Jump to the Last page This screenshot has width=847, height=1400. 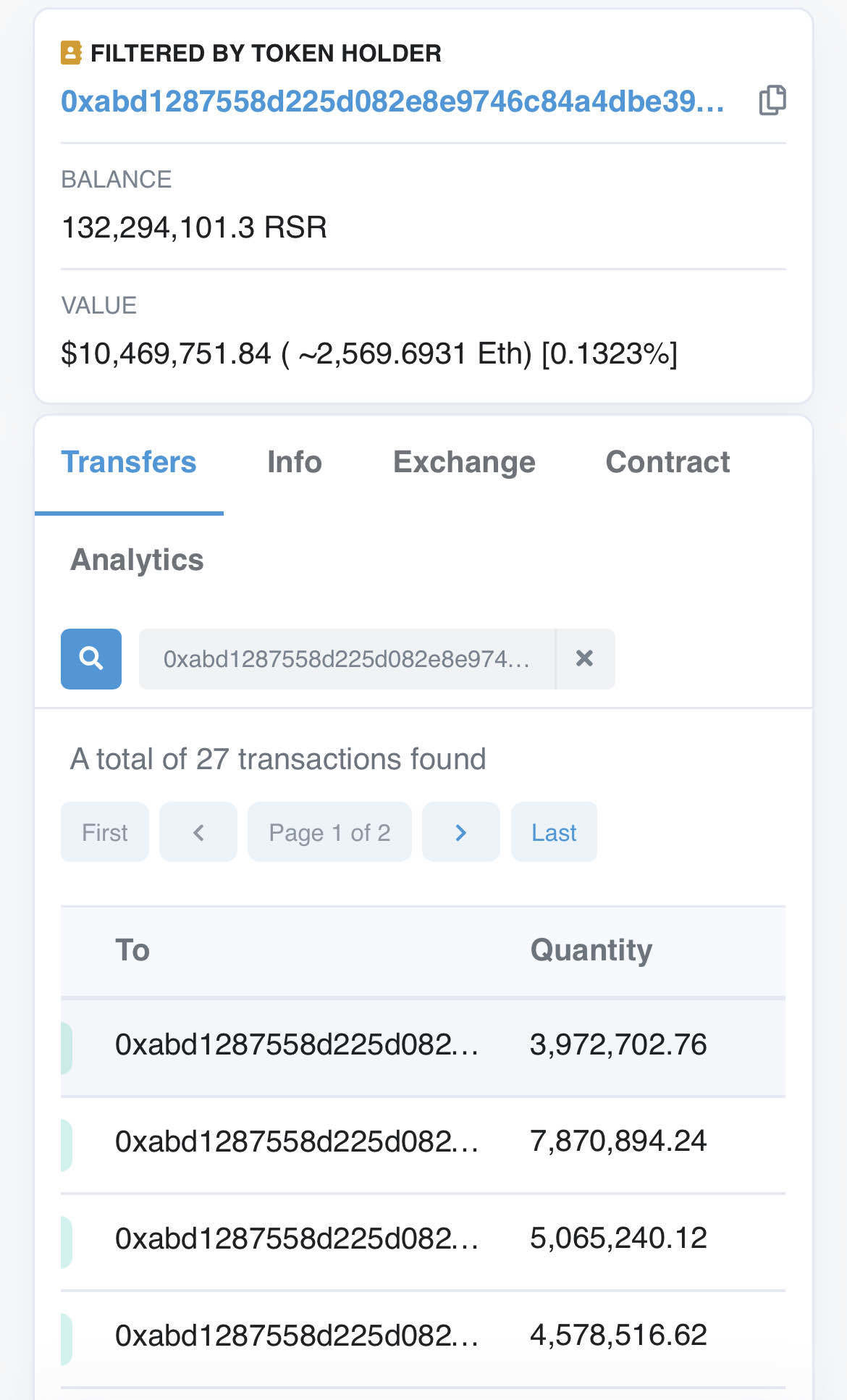click(554, 832)
